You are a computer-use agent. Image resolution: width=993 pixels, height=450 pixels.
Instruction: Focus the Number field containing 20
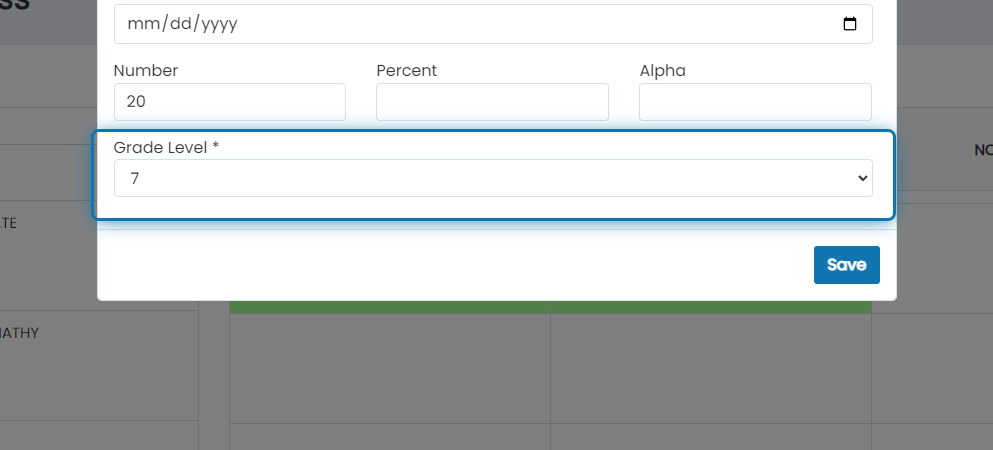pyautogui.click(x=230, y=102)
